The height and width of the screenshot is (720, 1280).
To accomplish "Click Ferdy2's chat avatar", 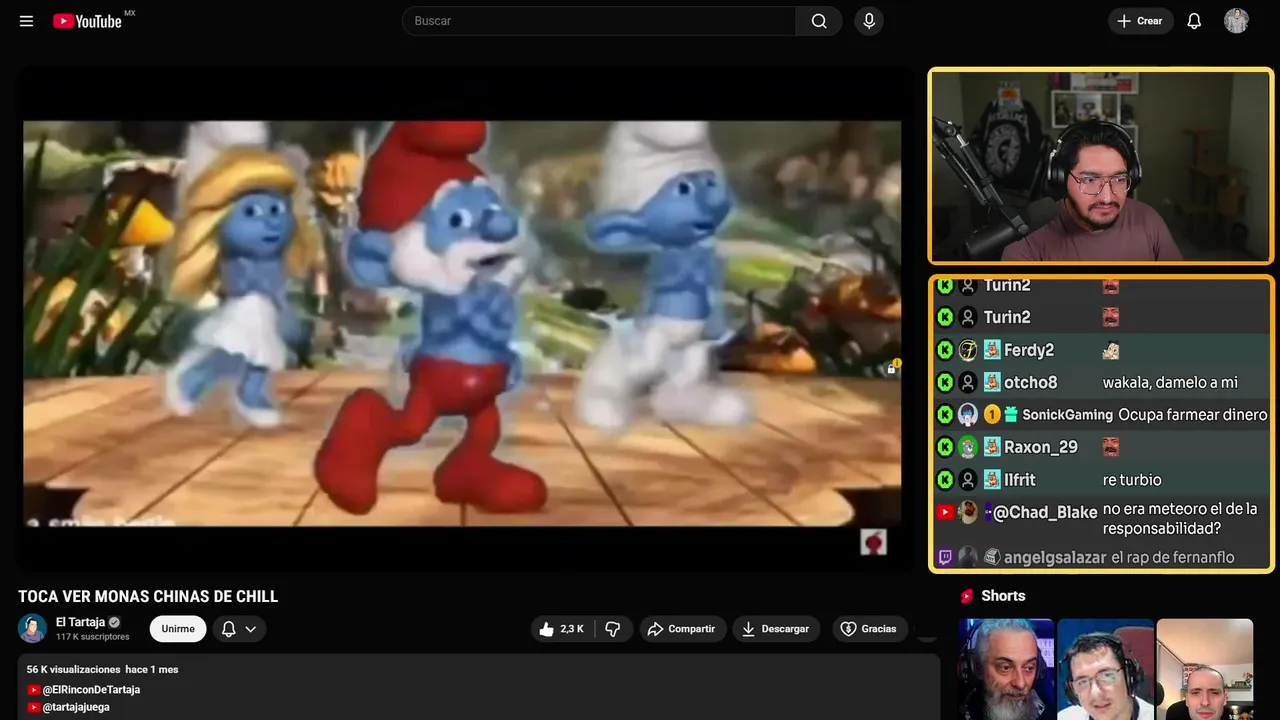I will 968,350.
